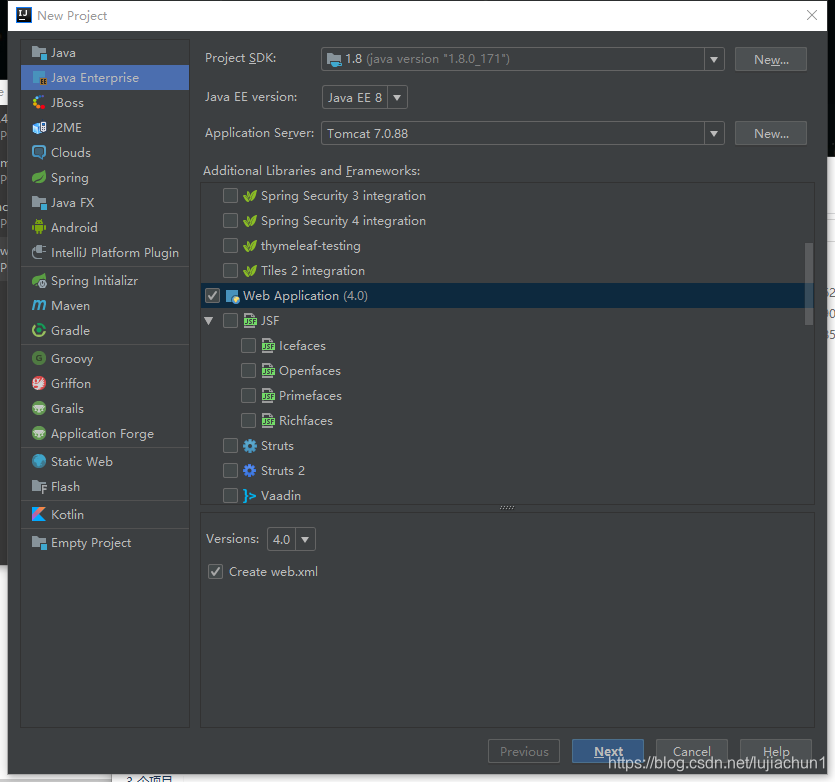Click the Gradle icon

coord(39,330)
